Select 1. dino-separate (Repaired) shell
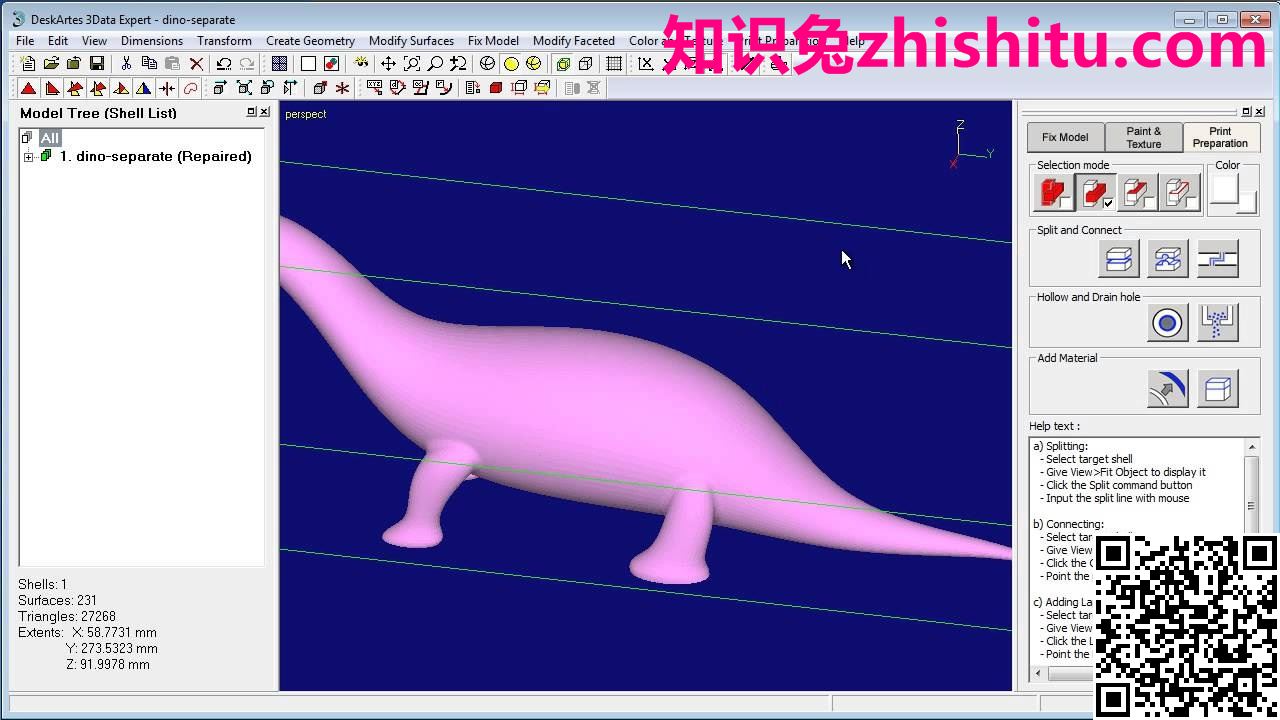Viewport: 1280px width, 720px height. [x=155, y=156]
